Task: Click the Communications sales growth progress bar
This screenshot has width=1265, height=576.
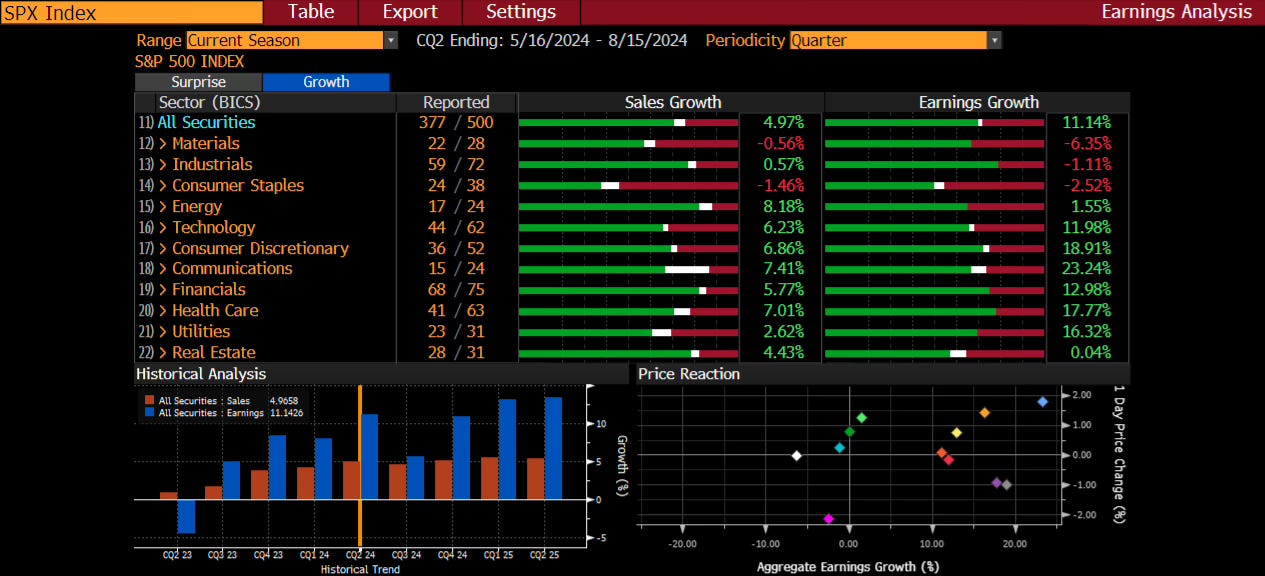Action: click(628, 269)
